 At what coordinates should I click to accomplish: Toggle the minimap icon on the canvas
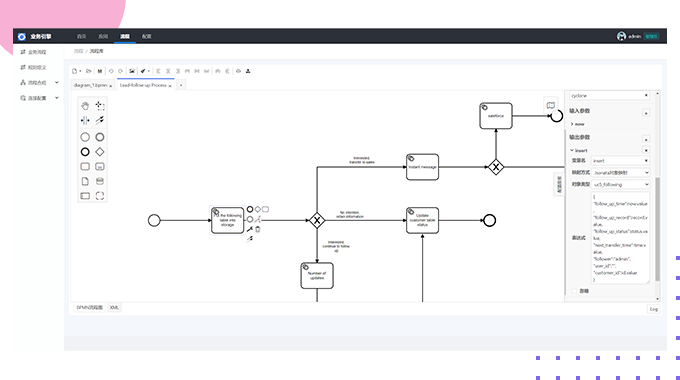pyautogui.click(x=551, y=105)
